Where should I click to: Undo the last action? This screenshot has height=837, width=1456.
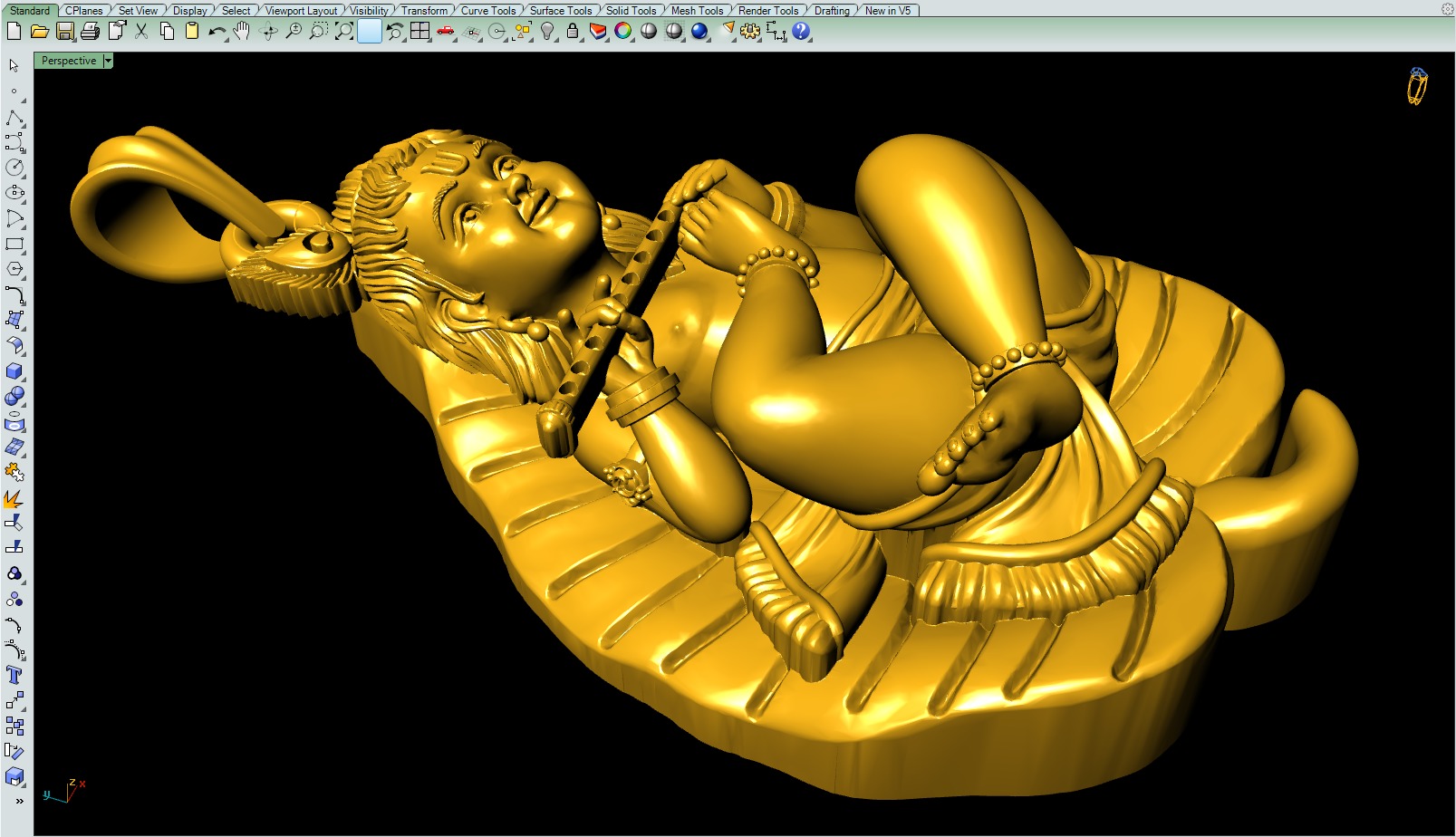217,31
